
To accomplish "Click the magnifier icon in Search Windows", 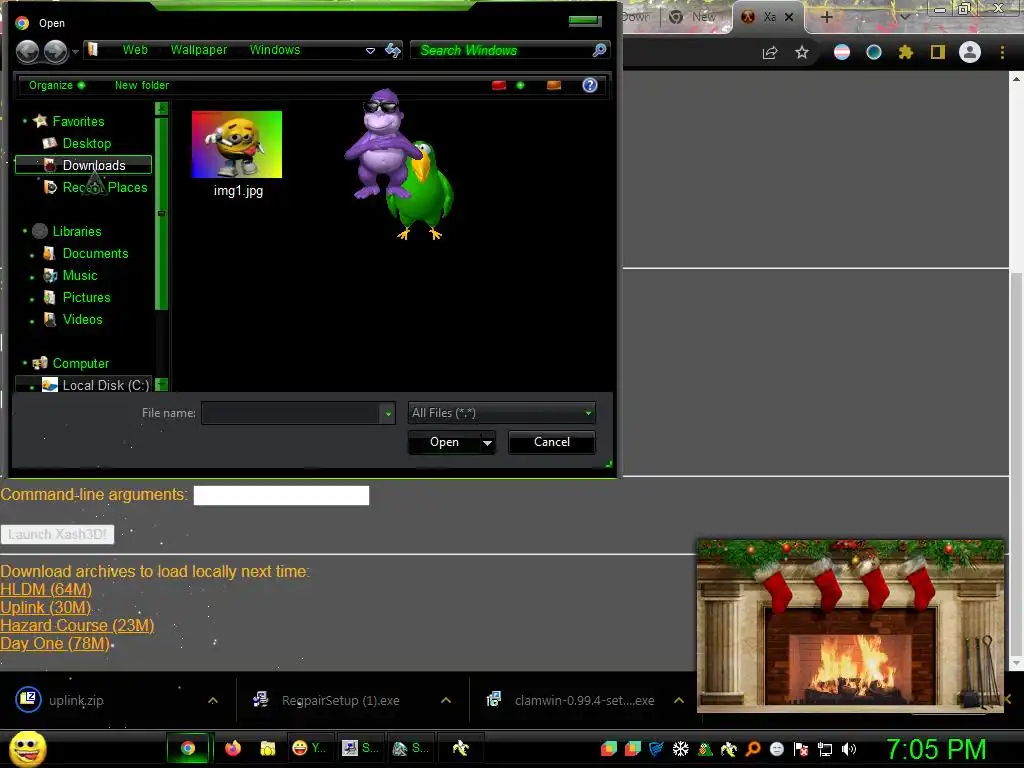I will [x=599, y=50].
